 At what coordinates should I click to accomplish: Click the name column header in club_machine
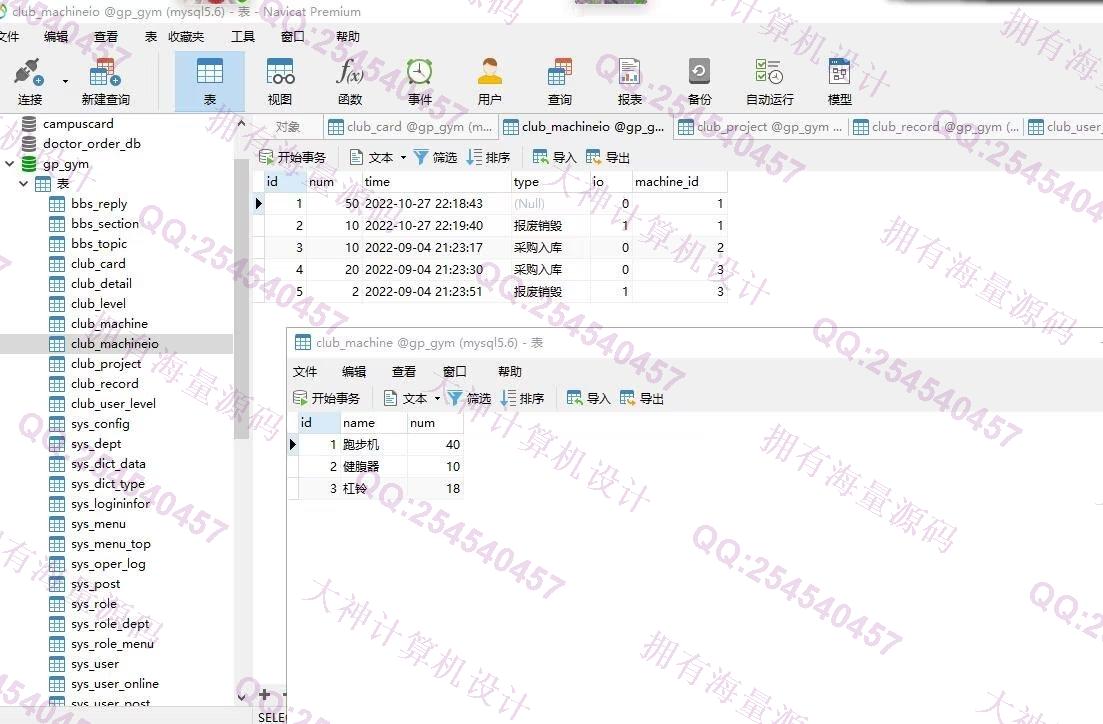tap(373, 423)
